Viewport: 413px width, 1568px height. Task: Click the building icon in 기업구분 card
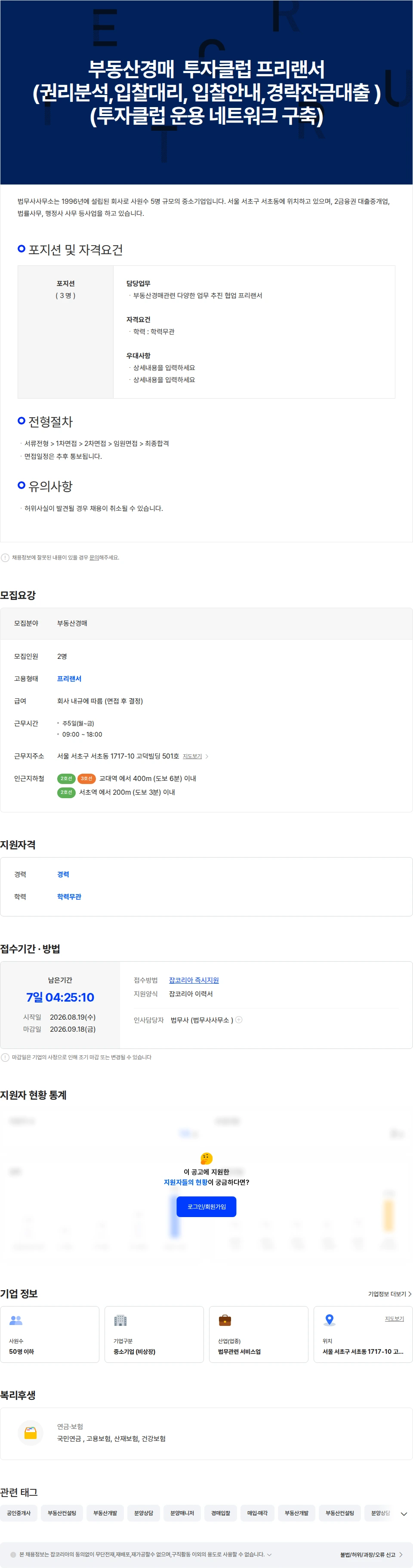120,1320
